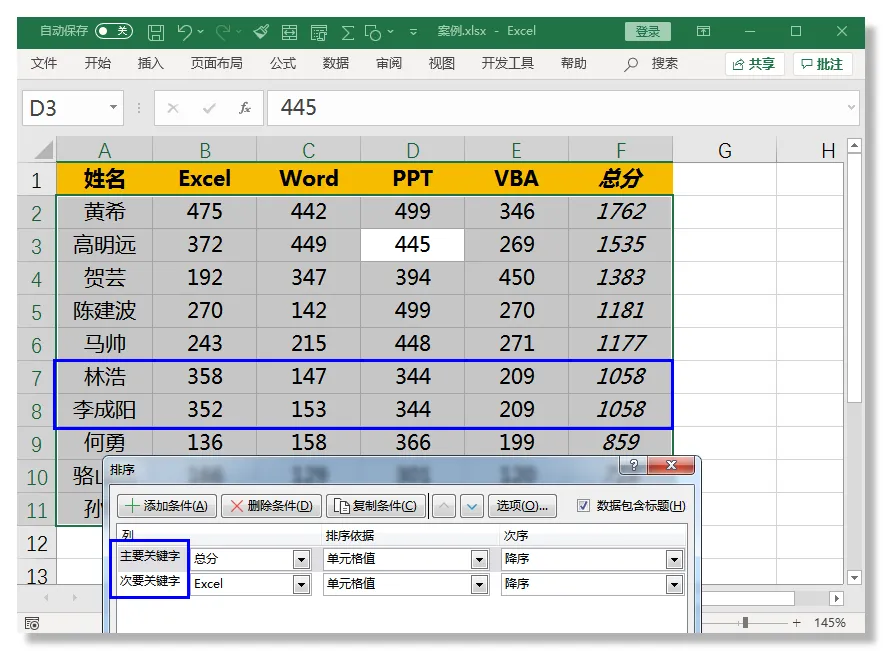Switch to the 插入 tab
The height and width of the screenshot is (651, 883).
[150, 63]
